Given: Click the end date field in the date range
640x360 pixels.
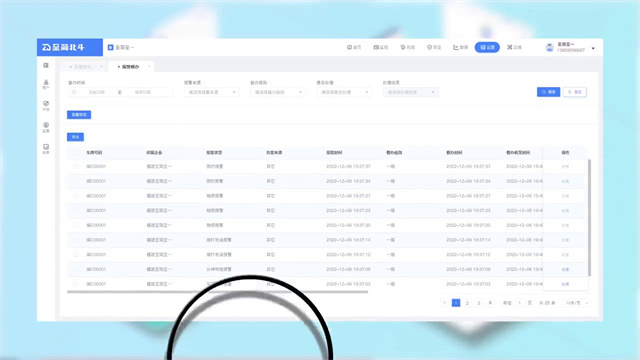Looking at the screenshot, I should (x=143, y=92).
